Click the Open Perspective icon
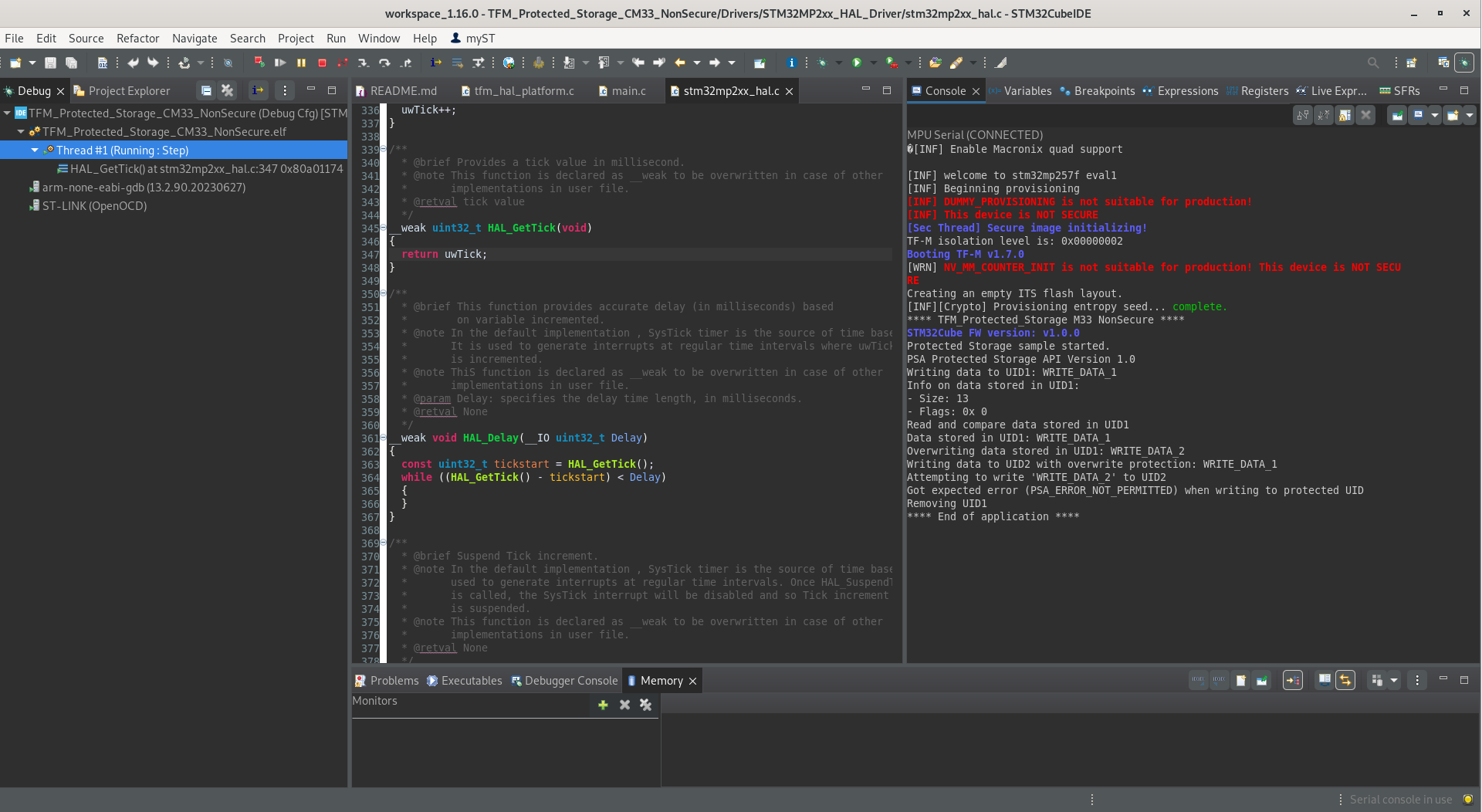This screenshot has height=812, width=1482. (1412, 63)
